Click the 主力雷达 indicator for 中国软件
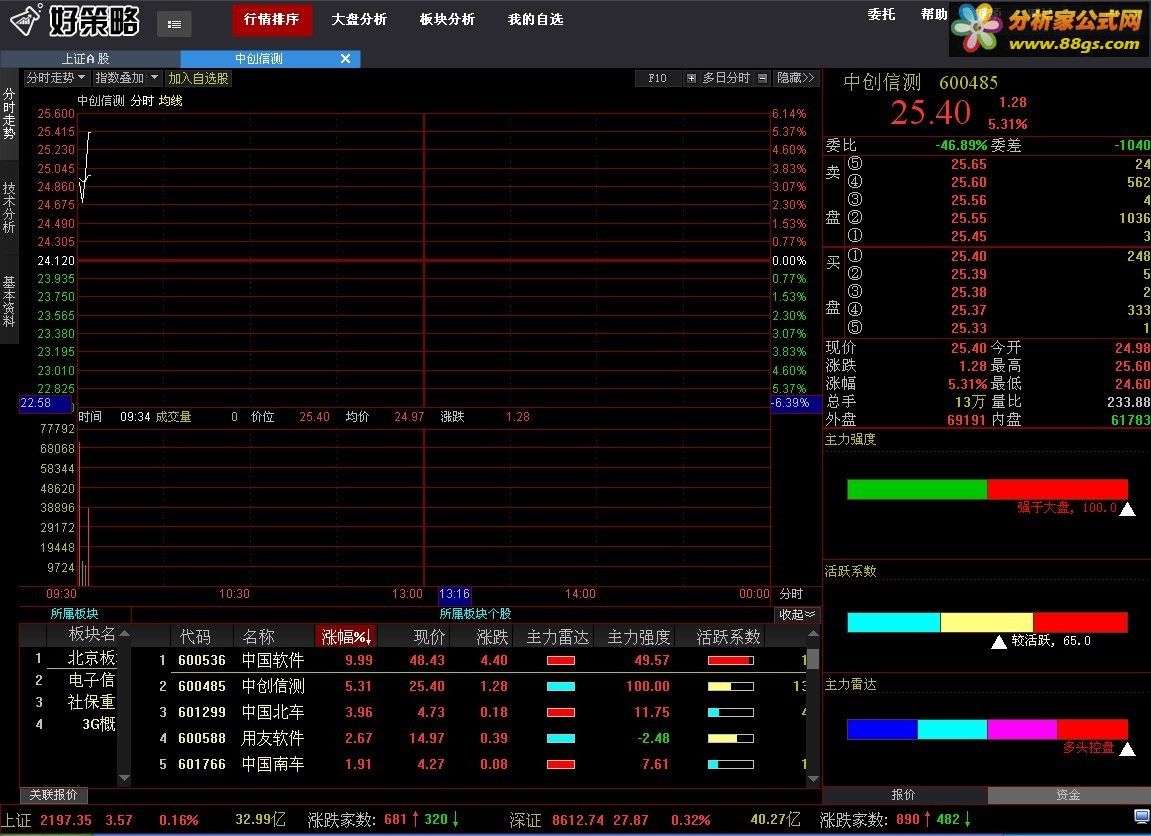 561,661
